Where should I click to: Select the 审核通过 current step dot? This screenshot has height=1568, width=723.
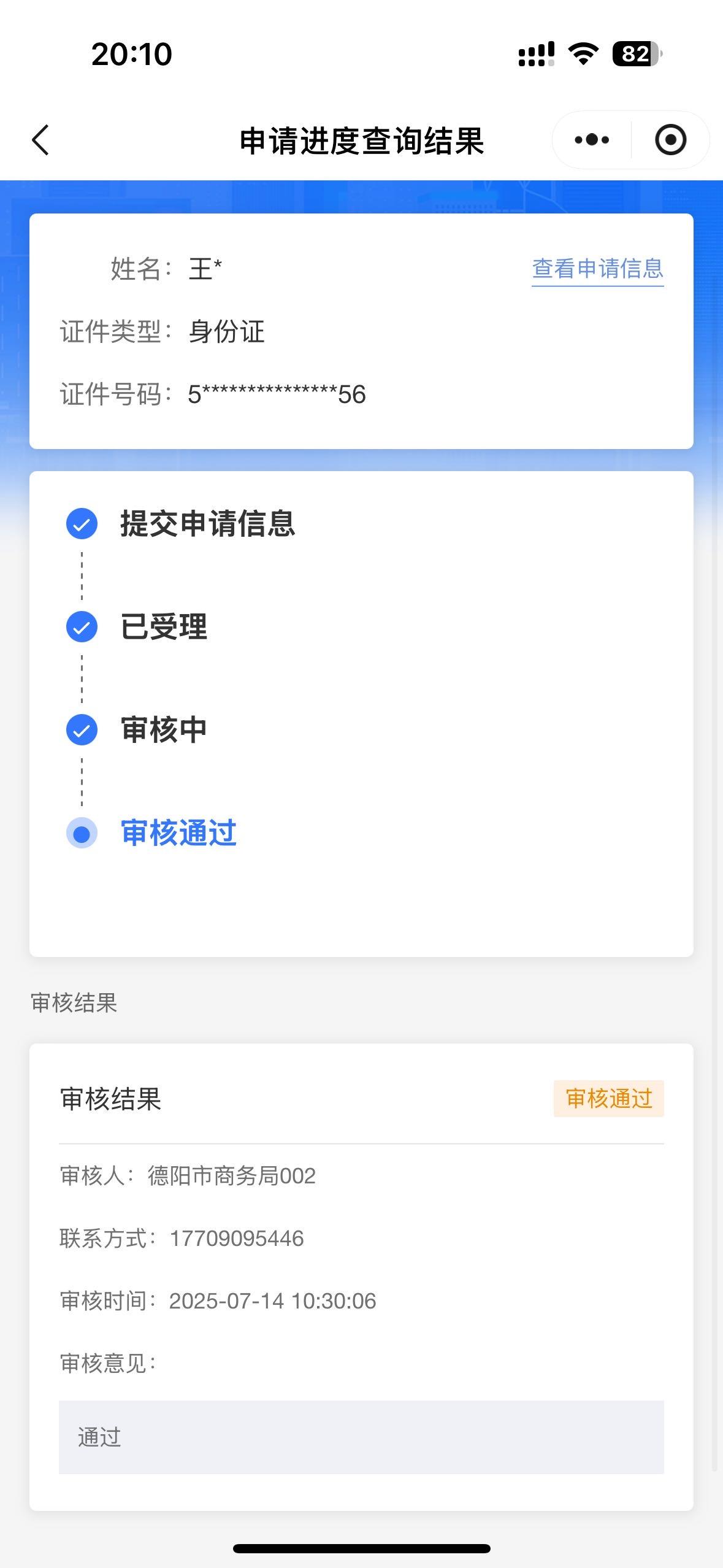point(82,834)
